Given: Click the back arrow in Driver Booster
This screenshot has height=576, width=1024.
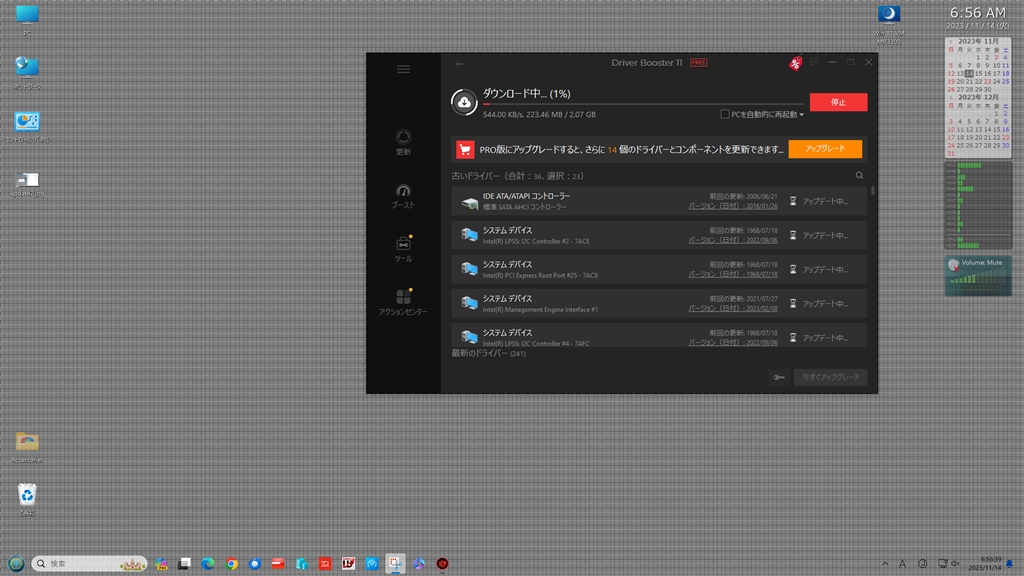Looking at the screenshot, I should click(x=460, y=64).
